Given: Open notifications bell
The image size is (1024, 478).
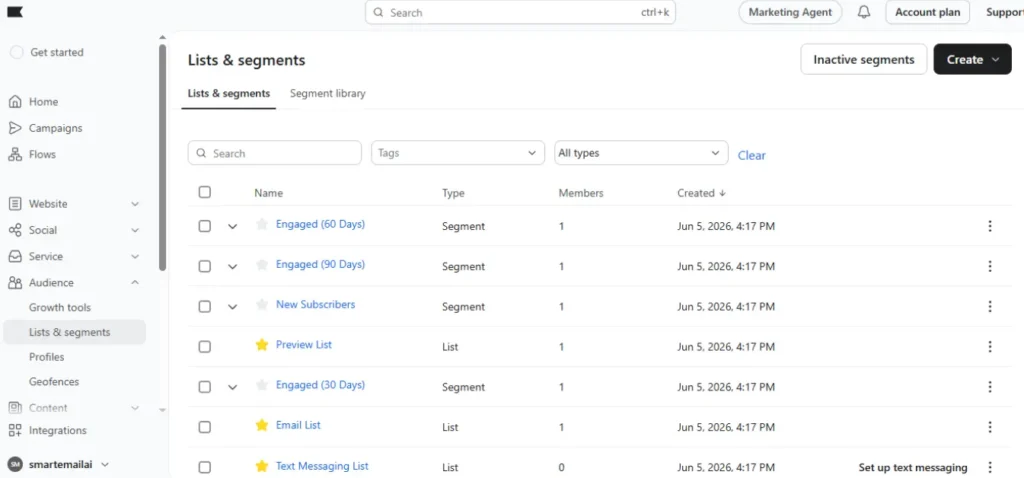Looking at the screenshot, I should 864,12.
